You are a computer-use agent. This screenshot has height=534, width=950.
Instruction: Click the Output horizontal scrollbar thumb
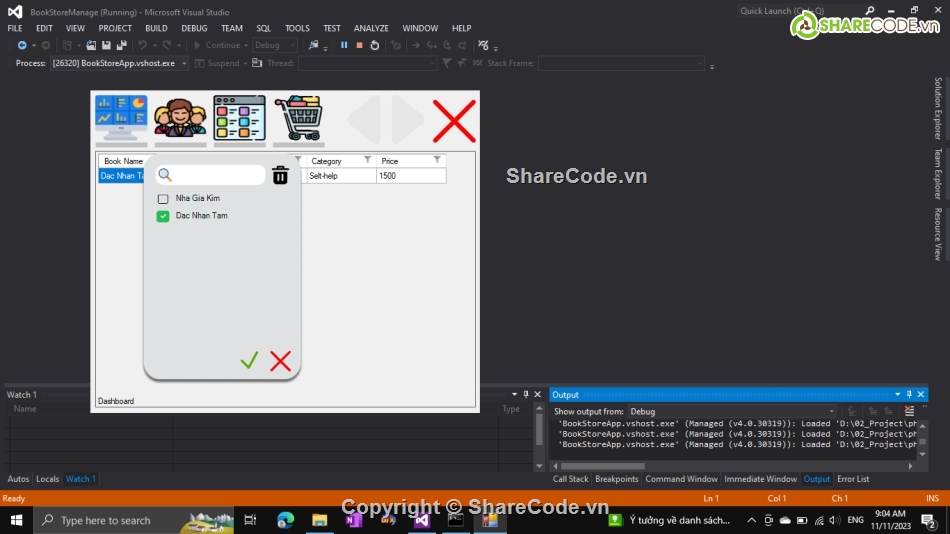tap(602, 466)
